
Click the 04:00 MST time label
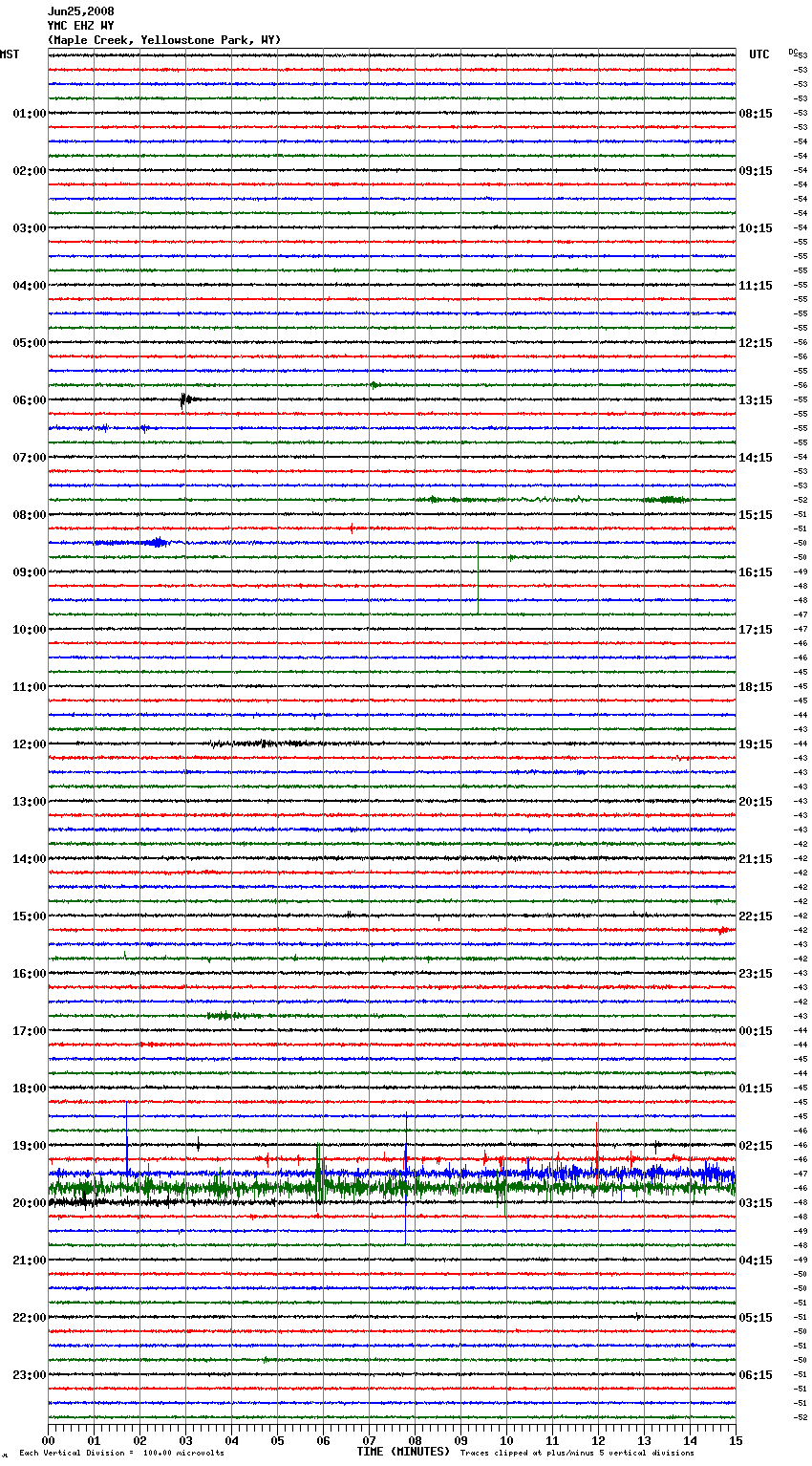click(30, 286)
